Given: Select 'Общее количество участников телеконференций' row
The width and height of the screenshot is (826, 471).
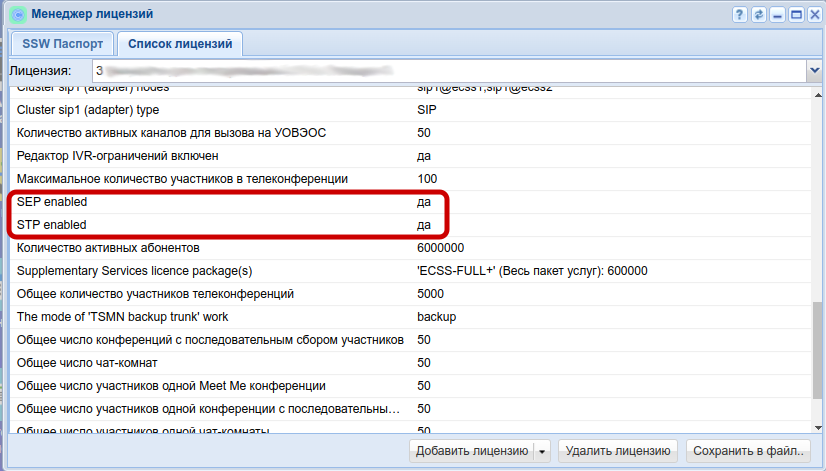Looking at the screenshot, I should click(410, 294).
